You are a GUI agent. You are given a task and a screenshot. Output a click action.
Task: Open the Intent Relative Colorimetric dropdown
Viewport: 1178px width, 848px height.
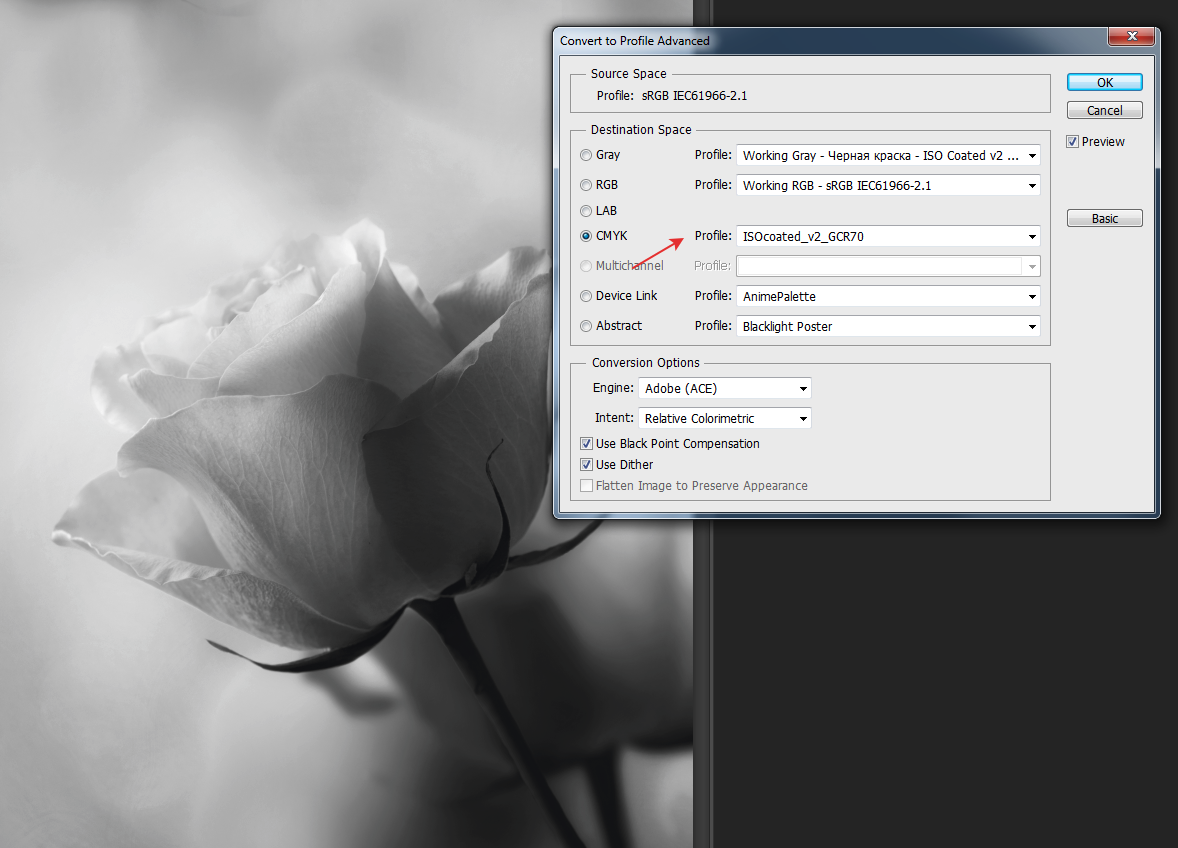pyautogui.click(x=724, y=418)
